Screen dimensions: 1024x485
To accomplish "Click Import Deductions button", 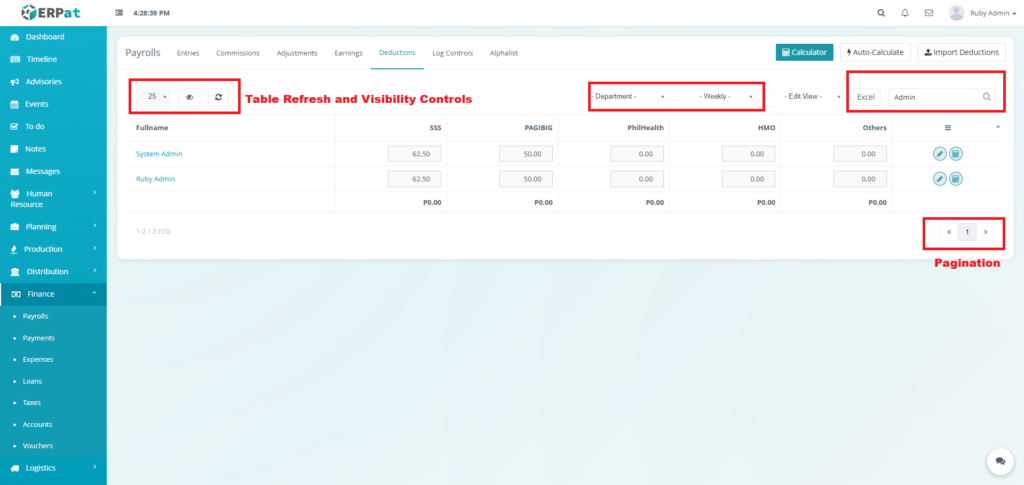I will tap(961, 52).
